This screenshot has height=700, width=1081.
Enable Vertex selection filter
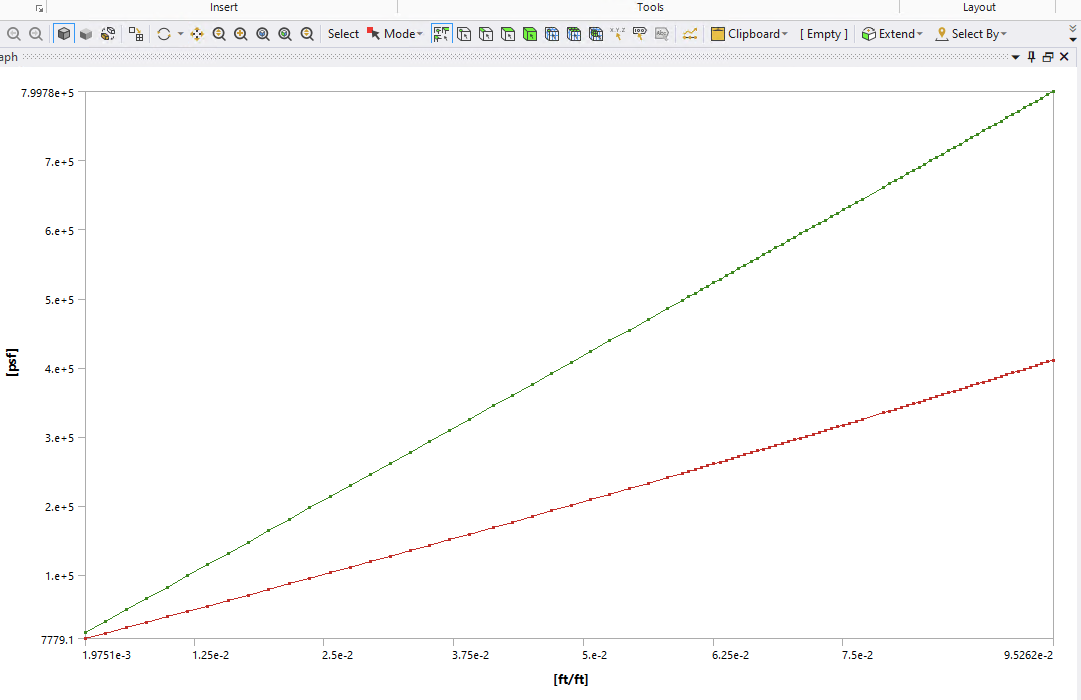464,34
